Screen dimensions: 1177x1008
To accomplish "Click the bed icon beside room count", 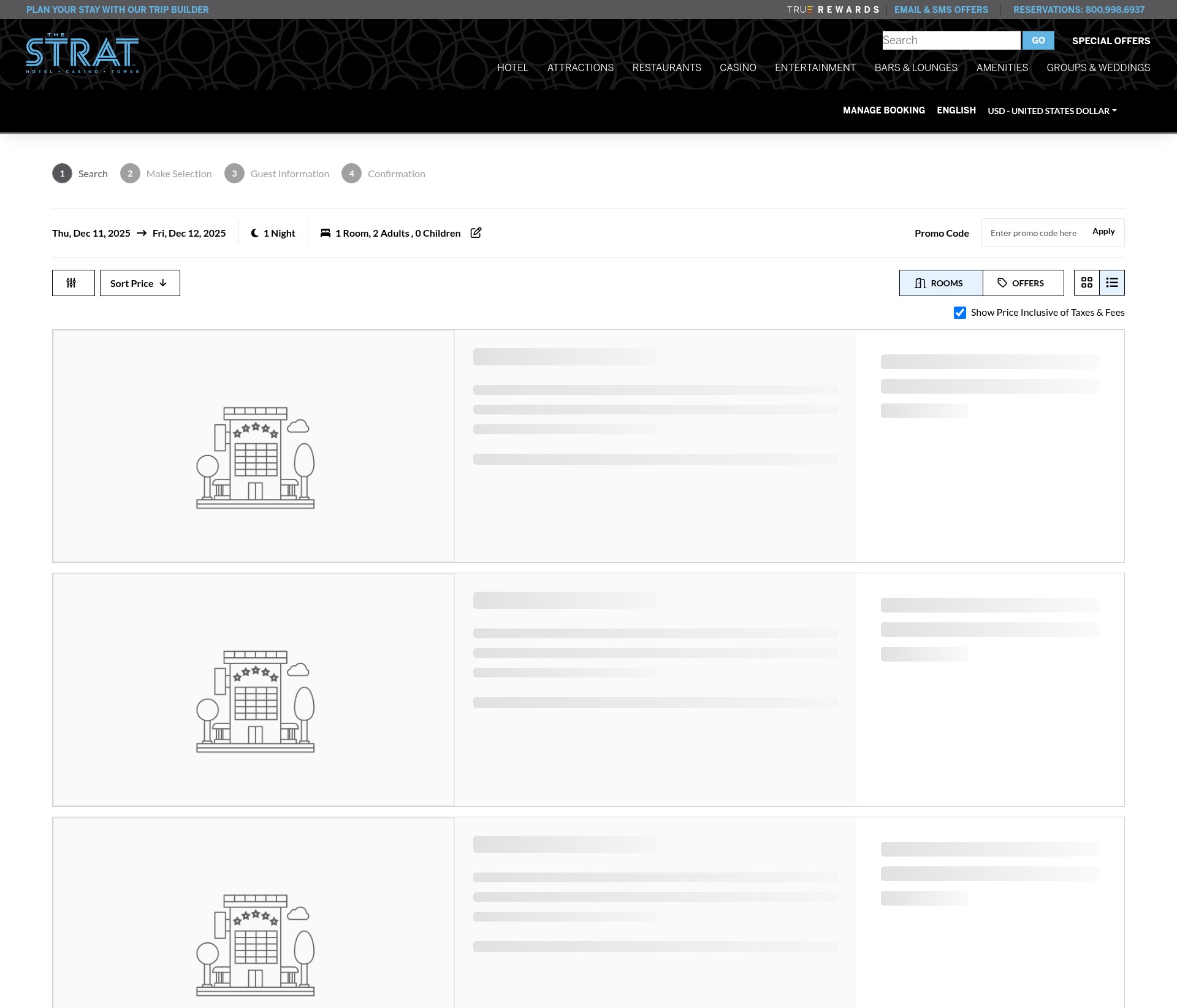I will (326, 233).
